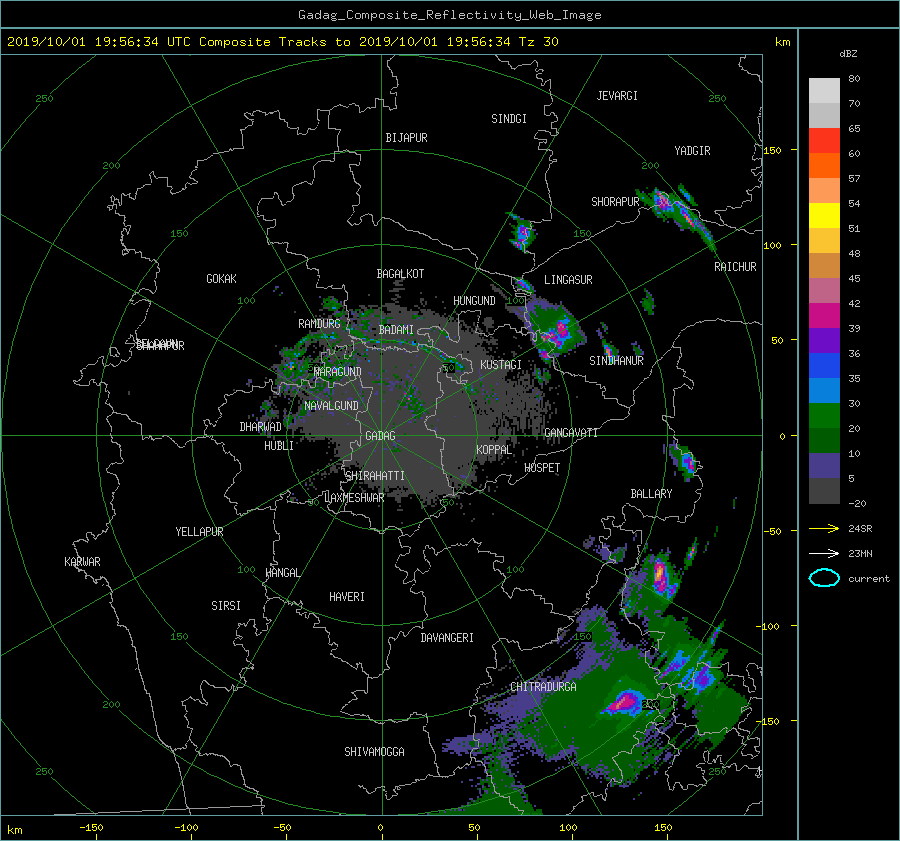Screen dimensions: 900x841
Task: Click the 'BADAMI' city label
Action: click(x=396, y=330)
